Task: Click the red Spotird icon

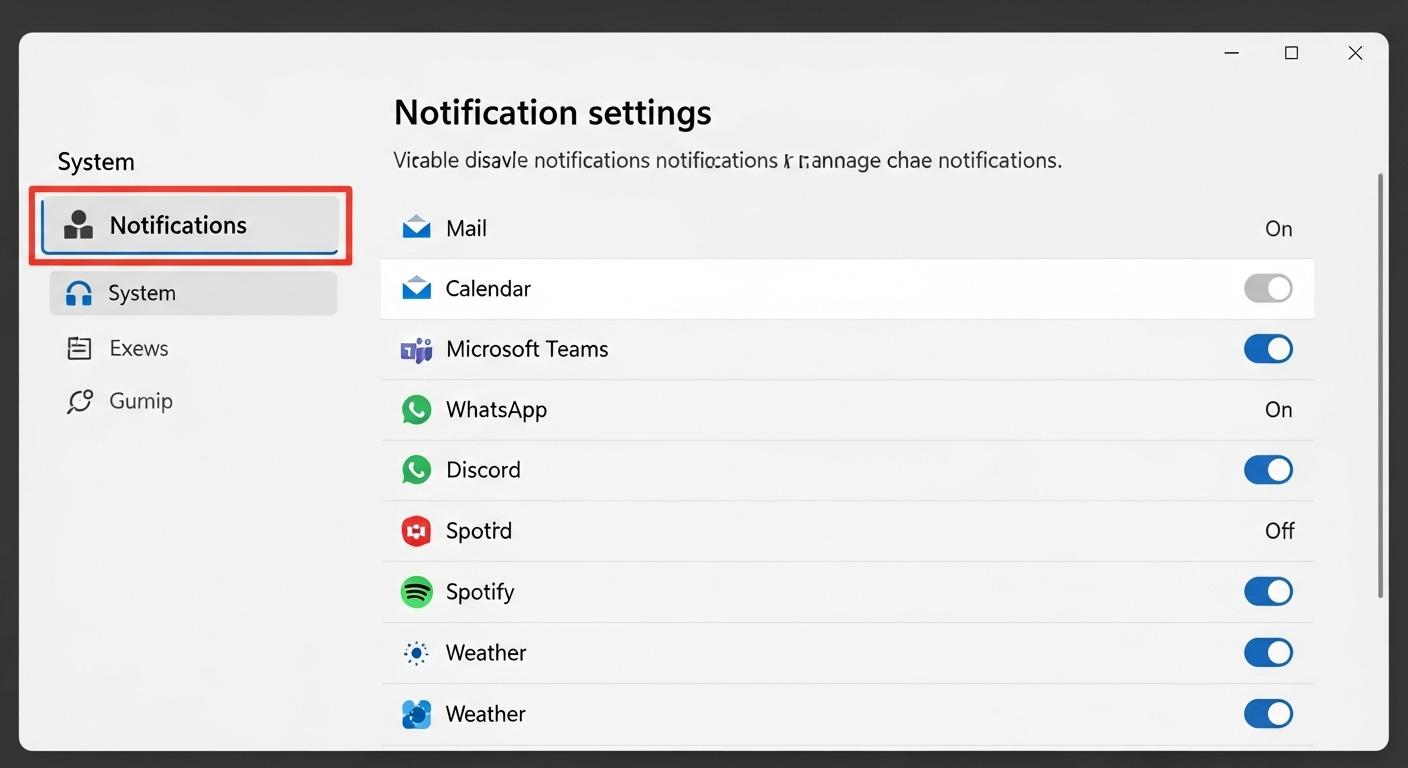Action: point(415,530)
